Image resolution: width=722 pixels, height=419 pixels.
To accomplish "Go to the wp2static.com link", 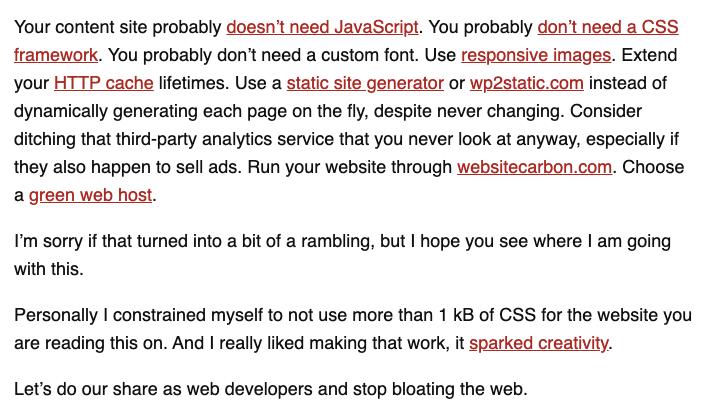I will 527,83.
